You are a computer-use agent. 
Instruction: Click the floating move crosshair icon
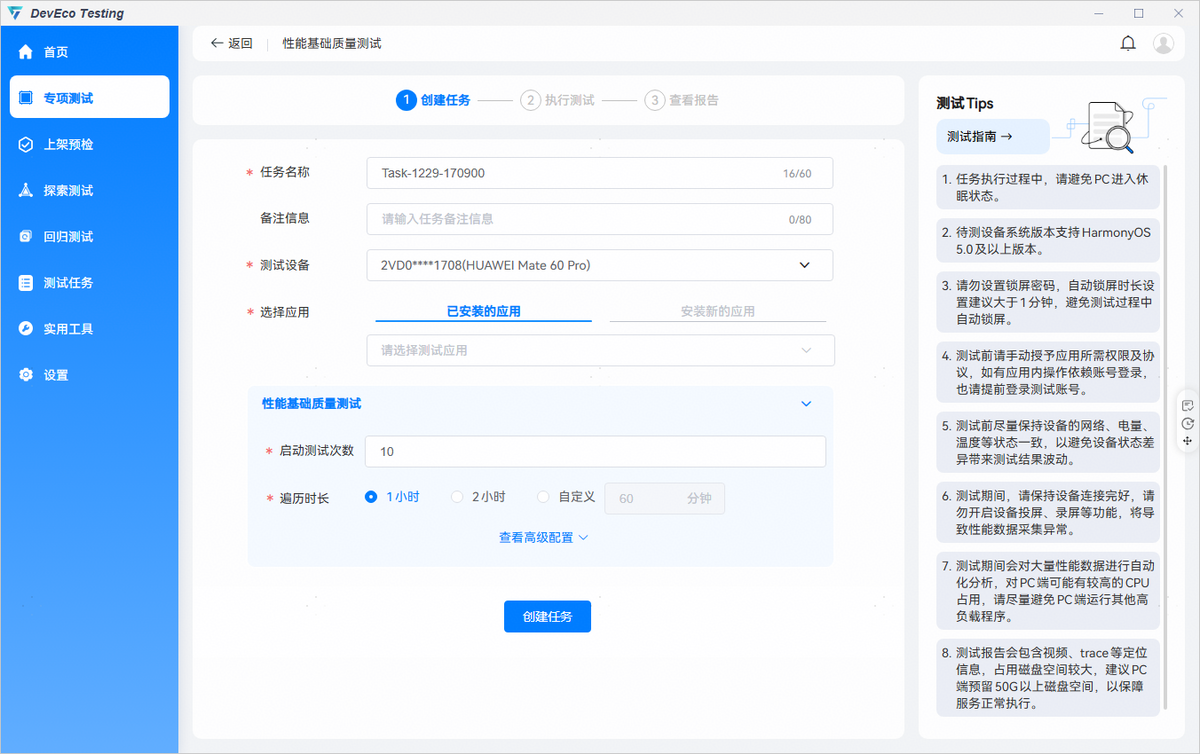(1187, 441)
